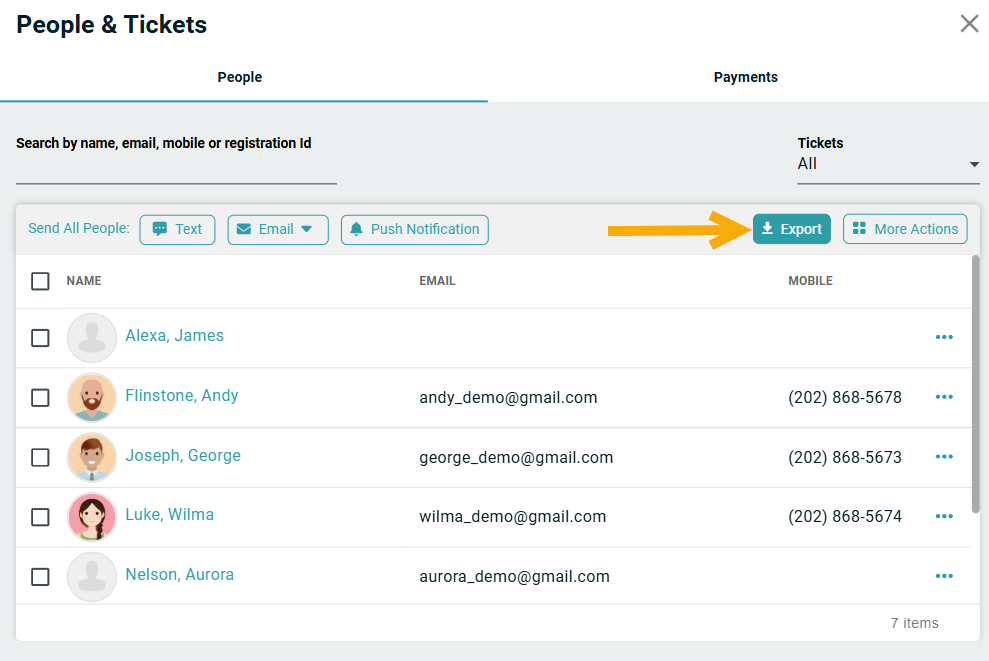Open Joseph, George profile link
The height and width of the screenshot is (661, 989).
pos(183,455)
